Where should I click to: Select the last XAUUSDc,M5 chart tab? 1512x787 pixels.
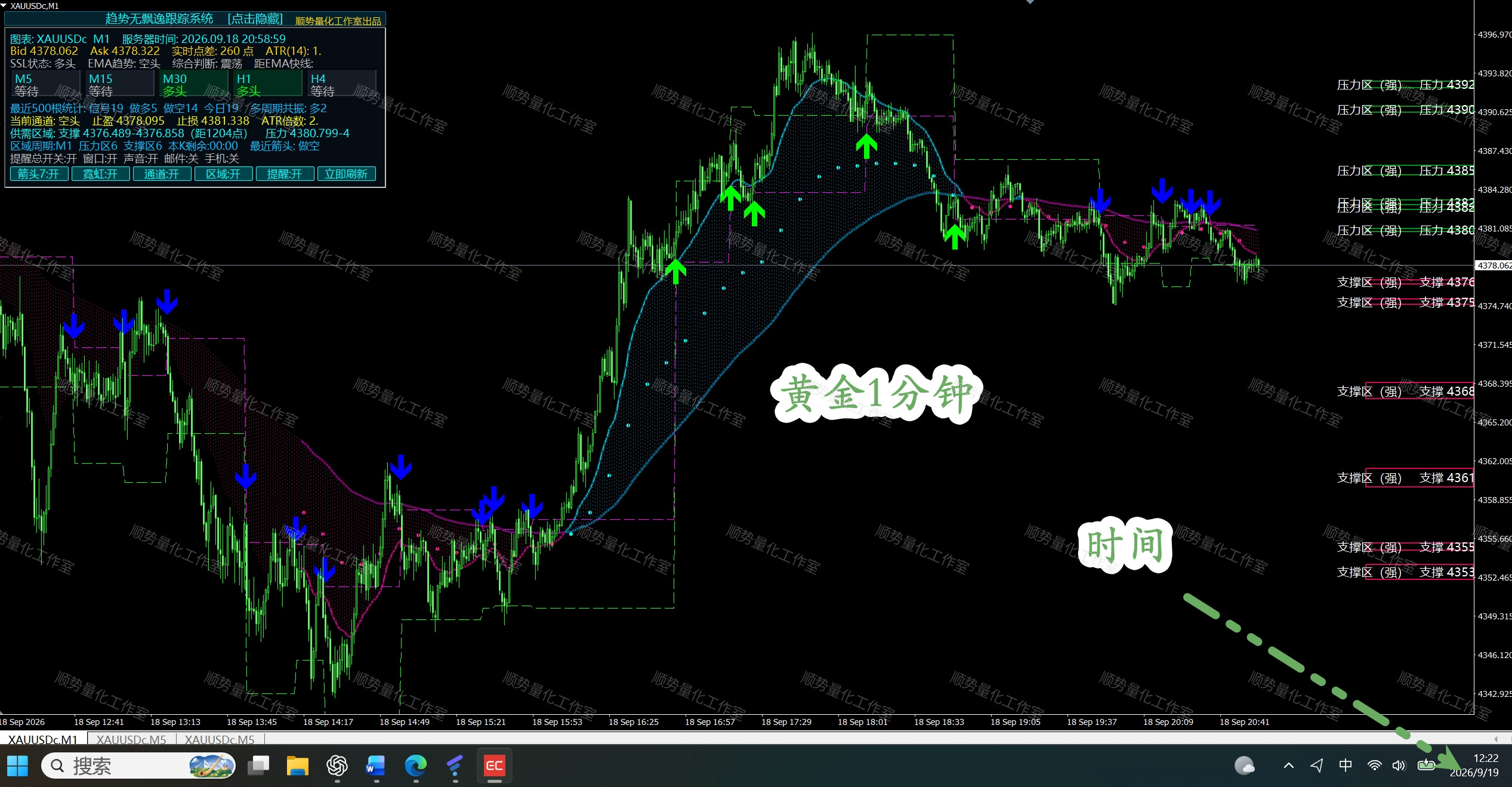click(220, 740)
